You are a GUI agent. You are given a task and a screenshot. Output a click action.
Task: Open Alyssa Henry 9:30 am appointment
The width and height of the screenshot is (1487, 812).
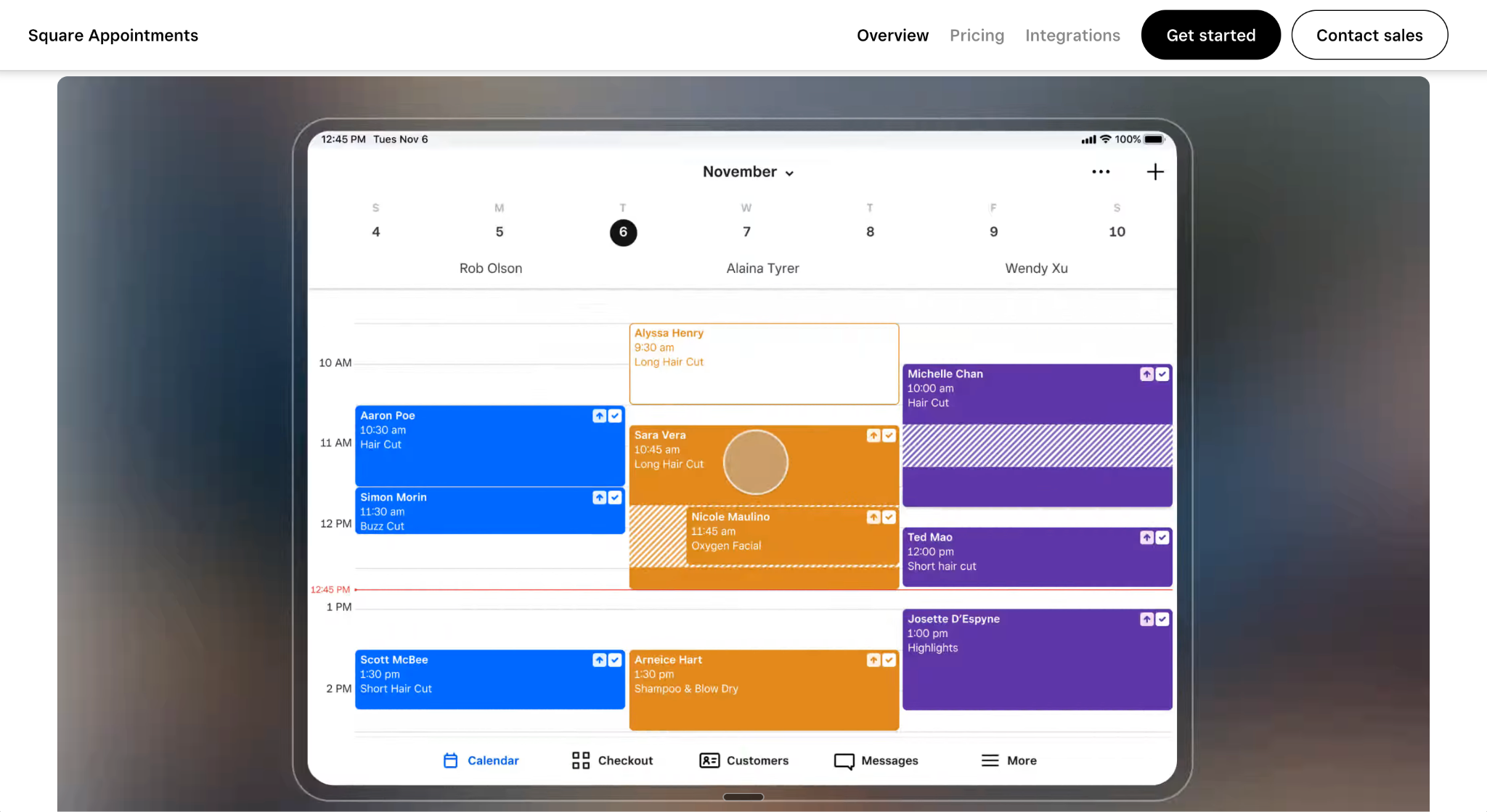point(764,364)
